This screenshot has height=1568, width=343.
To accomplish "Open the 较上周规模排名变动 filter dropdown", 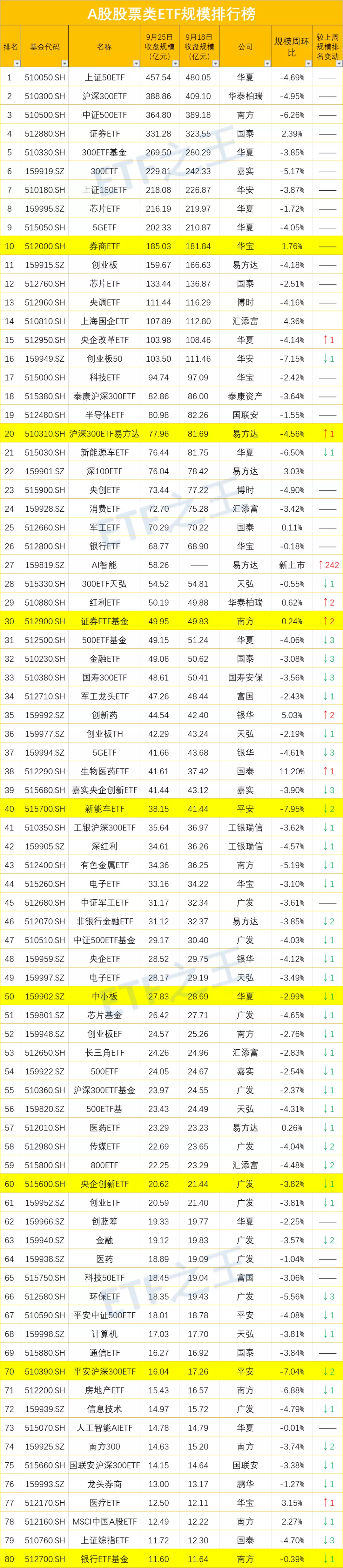I will tap(339, 63).
